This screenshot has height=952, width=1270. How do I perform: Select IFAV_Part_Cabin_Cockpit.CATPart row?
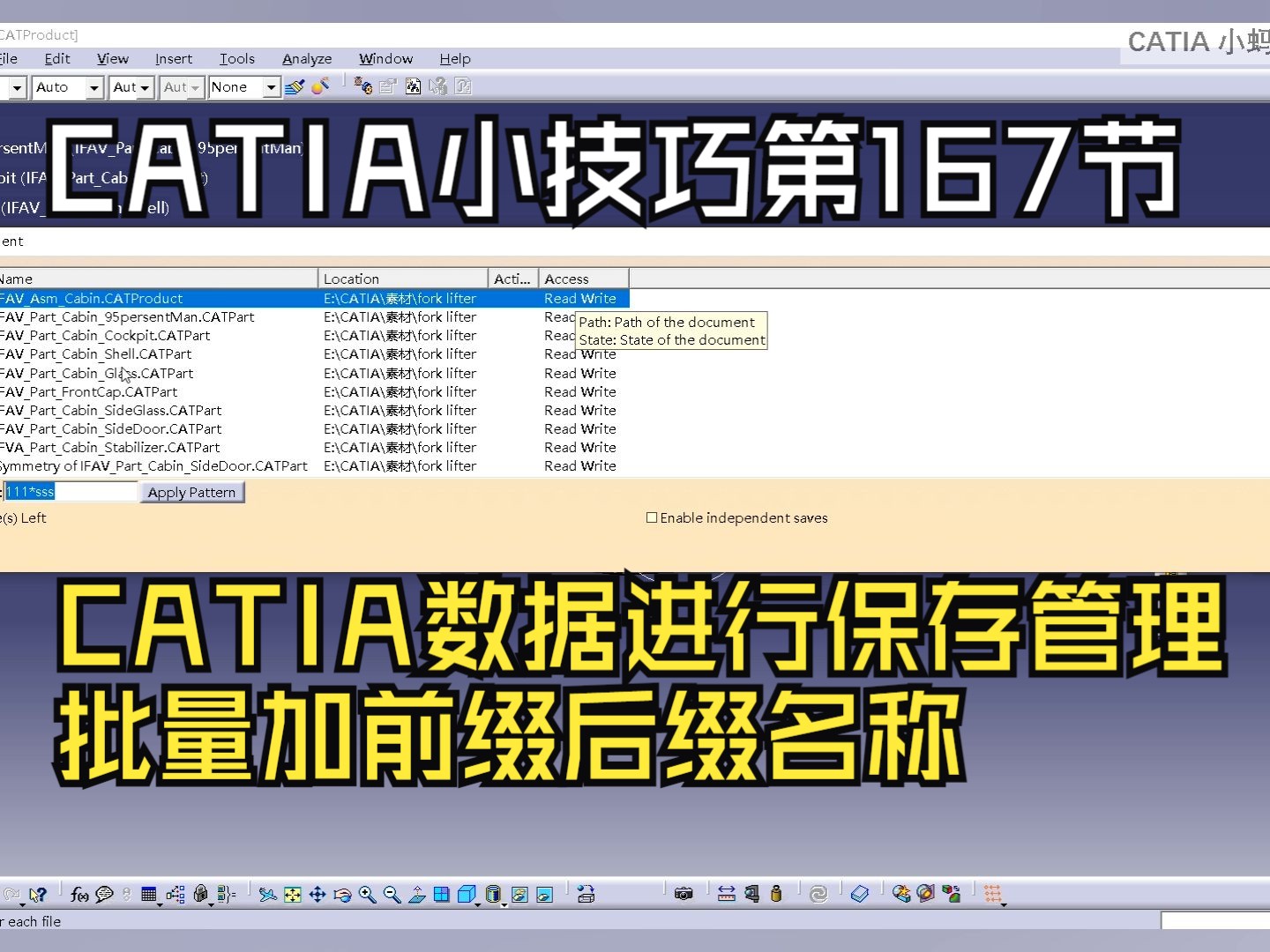click(x=314, y=336)
